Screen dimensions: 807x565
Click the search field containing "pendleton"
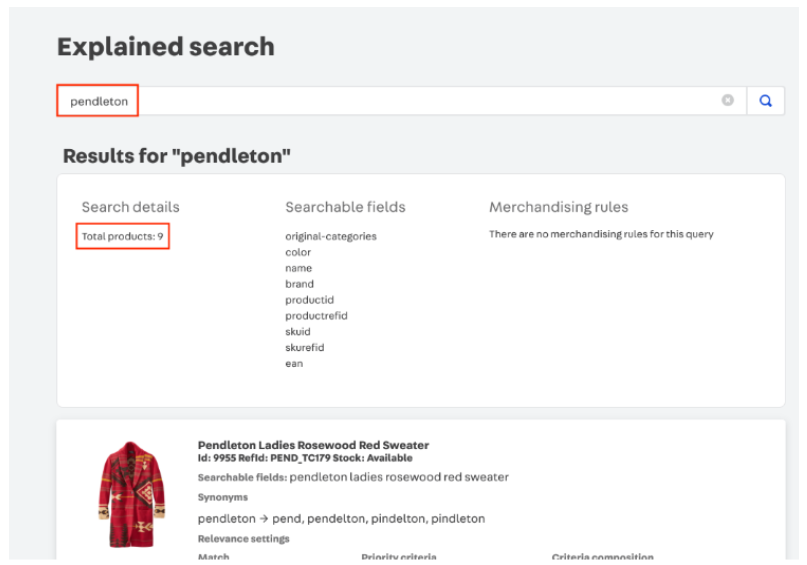400,101
